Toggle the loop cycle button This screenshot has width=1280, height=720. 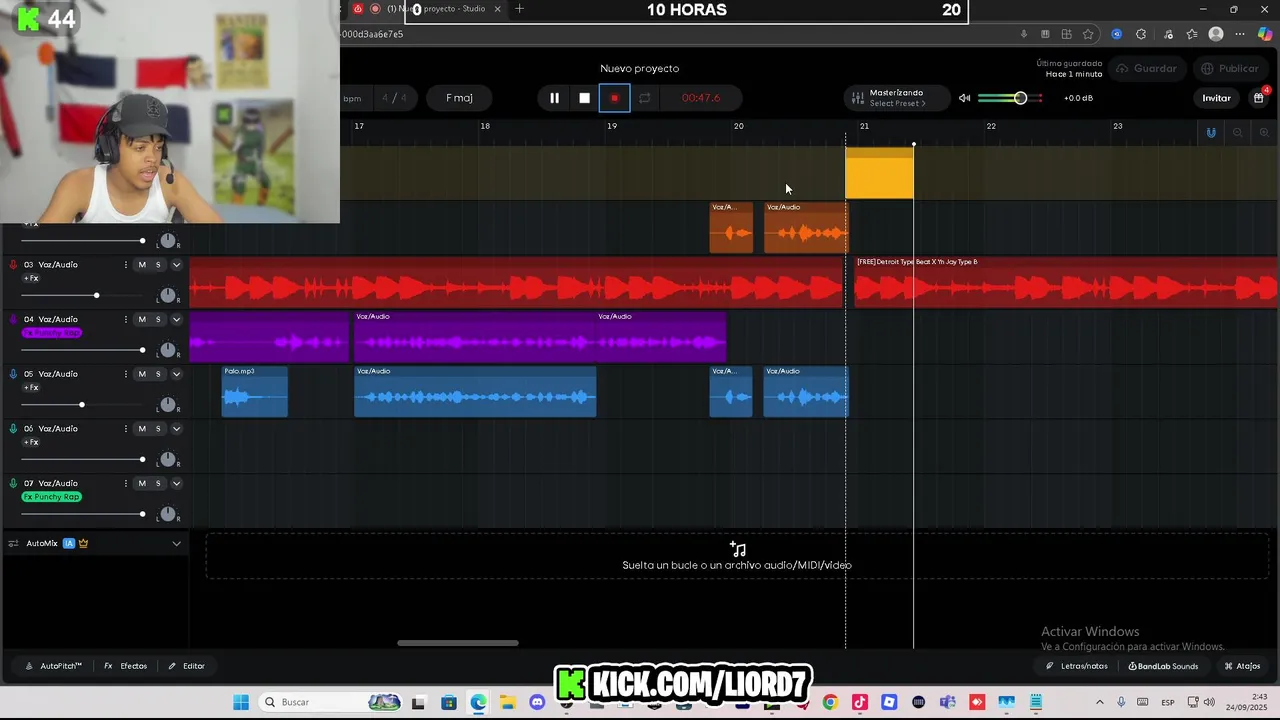pyautogui.click(x=645, y=98)
